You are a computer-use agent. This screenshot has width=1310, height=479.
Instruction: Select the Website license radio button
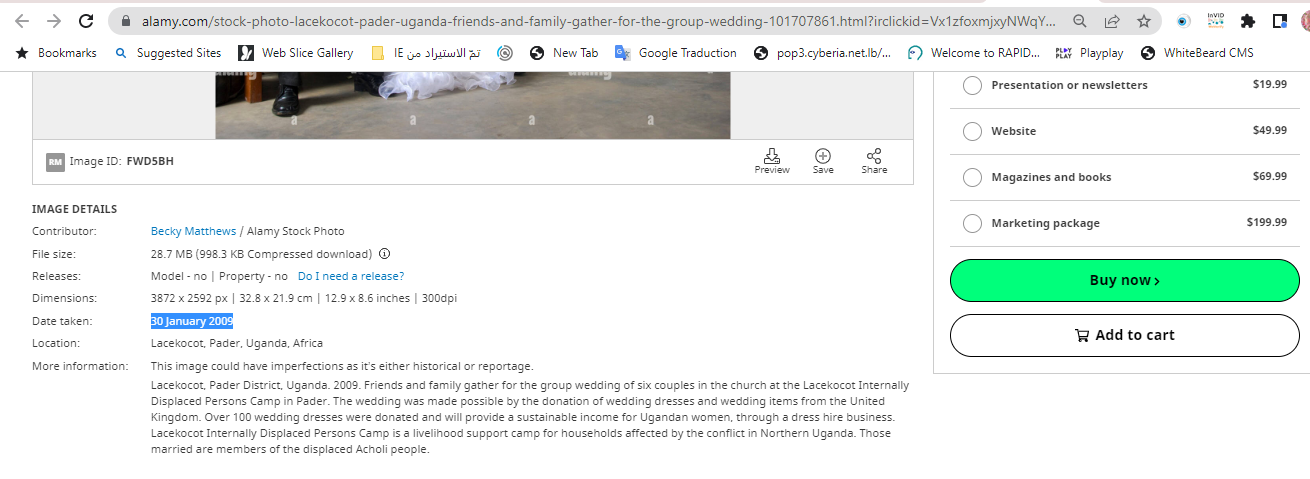(972, 131)
